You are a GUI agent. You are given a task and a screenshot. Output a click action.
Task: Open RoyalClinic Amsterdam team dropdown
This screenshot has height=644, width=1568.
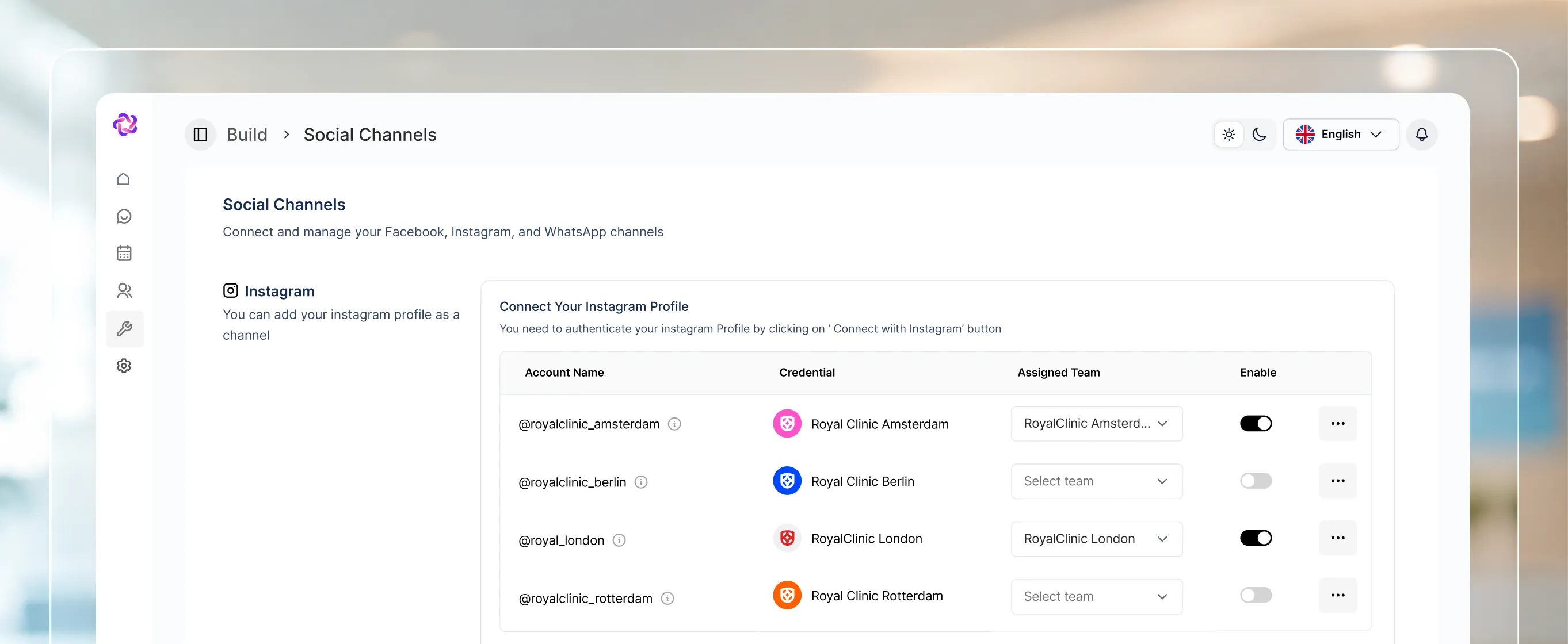point(1096,424)
